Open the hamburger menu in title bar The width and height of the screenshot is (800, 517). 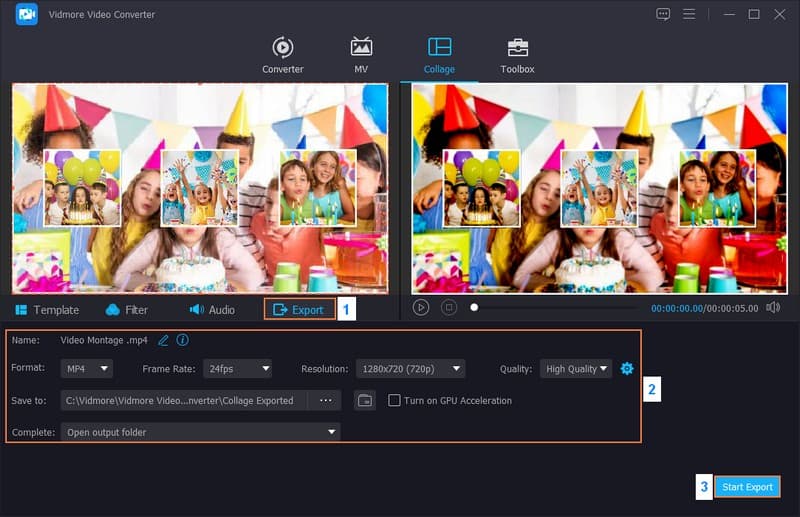click(x=689, y=14)
